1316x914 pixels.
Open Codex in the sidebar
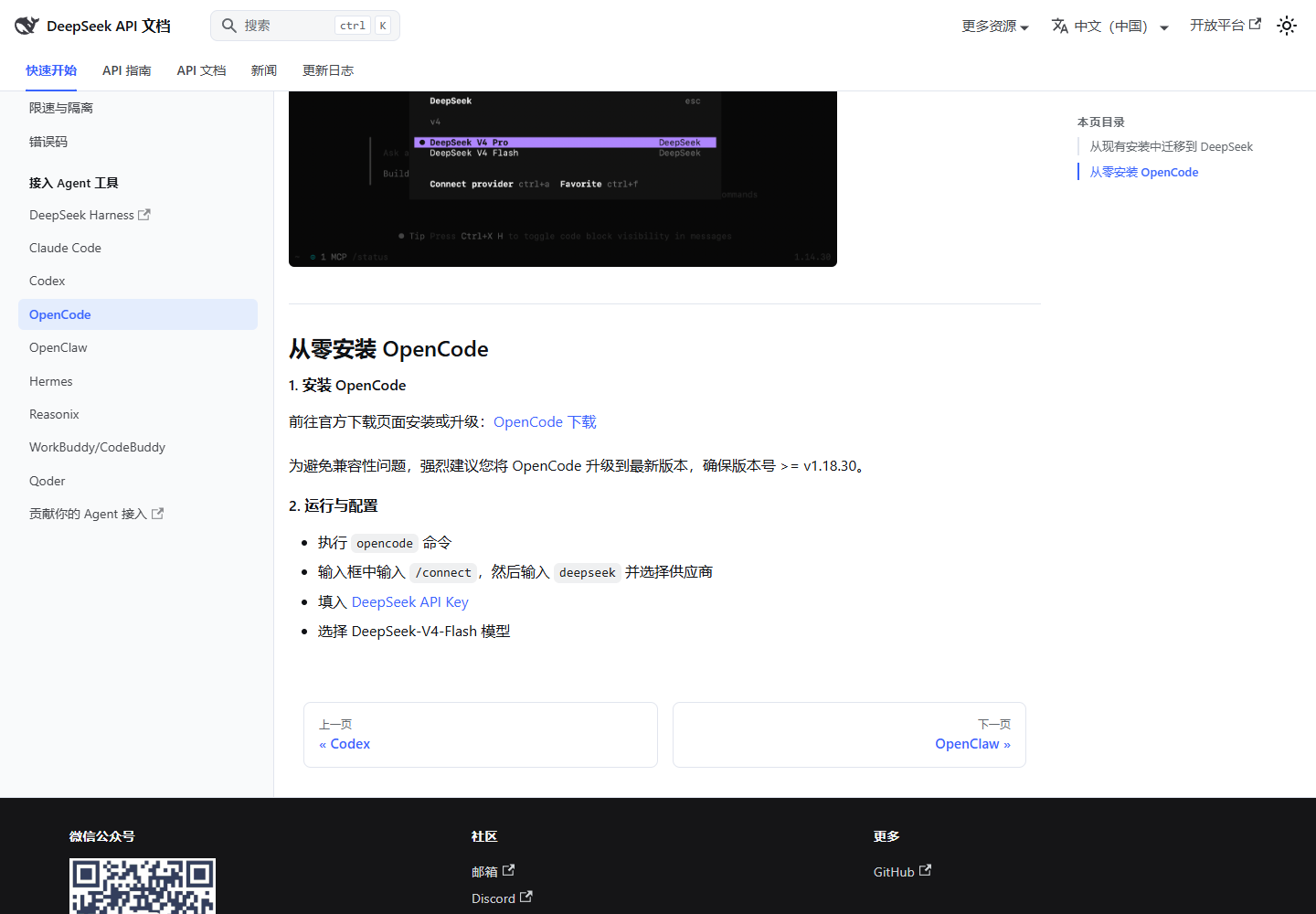138,281
